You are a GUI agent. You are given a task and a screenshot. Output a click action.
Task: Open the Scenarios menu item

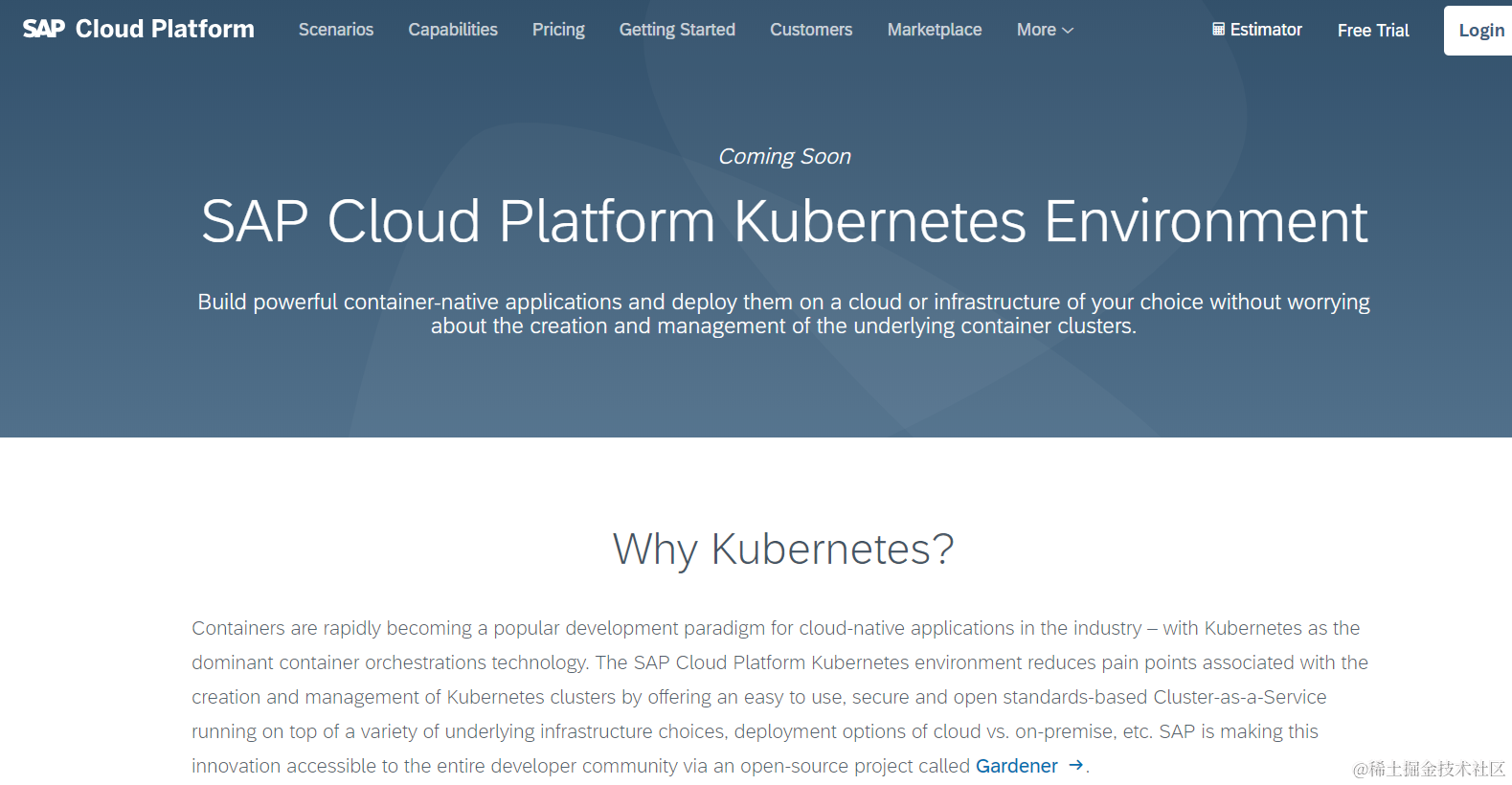pos(336,30)
